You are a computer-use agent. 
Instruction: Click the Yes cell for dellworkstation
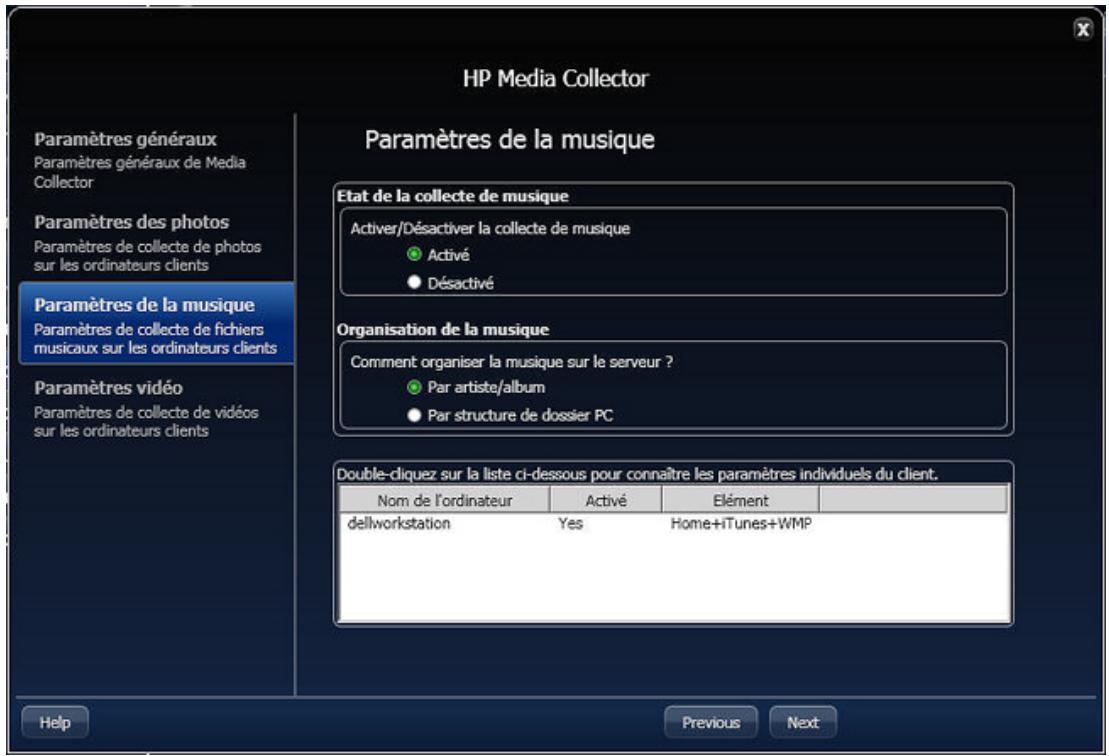coord(571,523)
